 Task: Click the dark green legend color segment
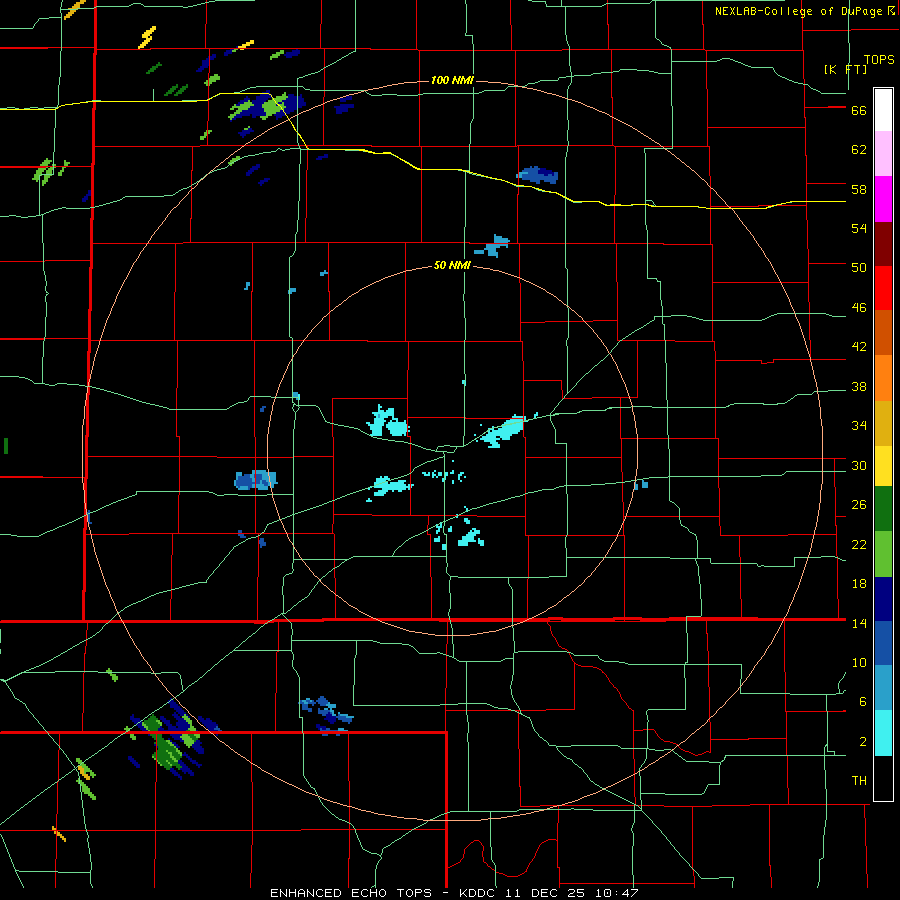click(x=883, y=509)
